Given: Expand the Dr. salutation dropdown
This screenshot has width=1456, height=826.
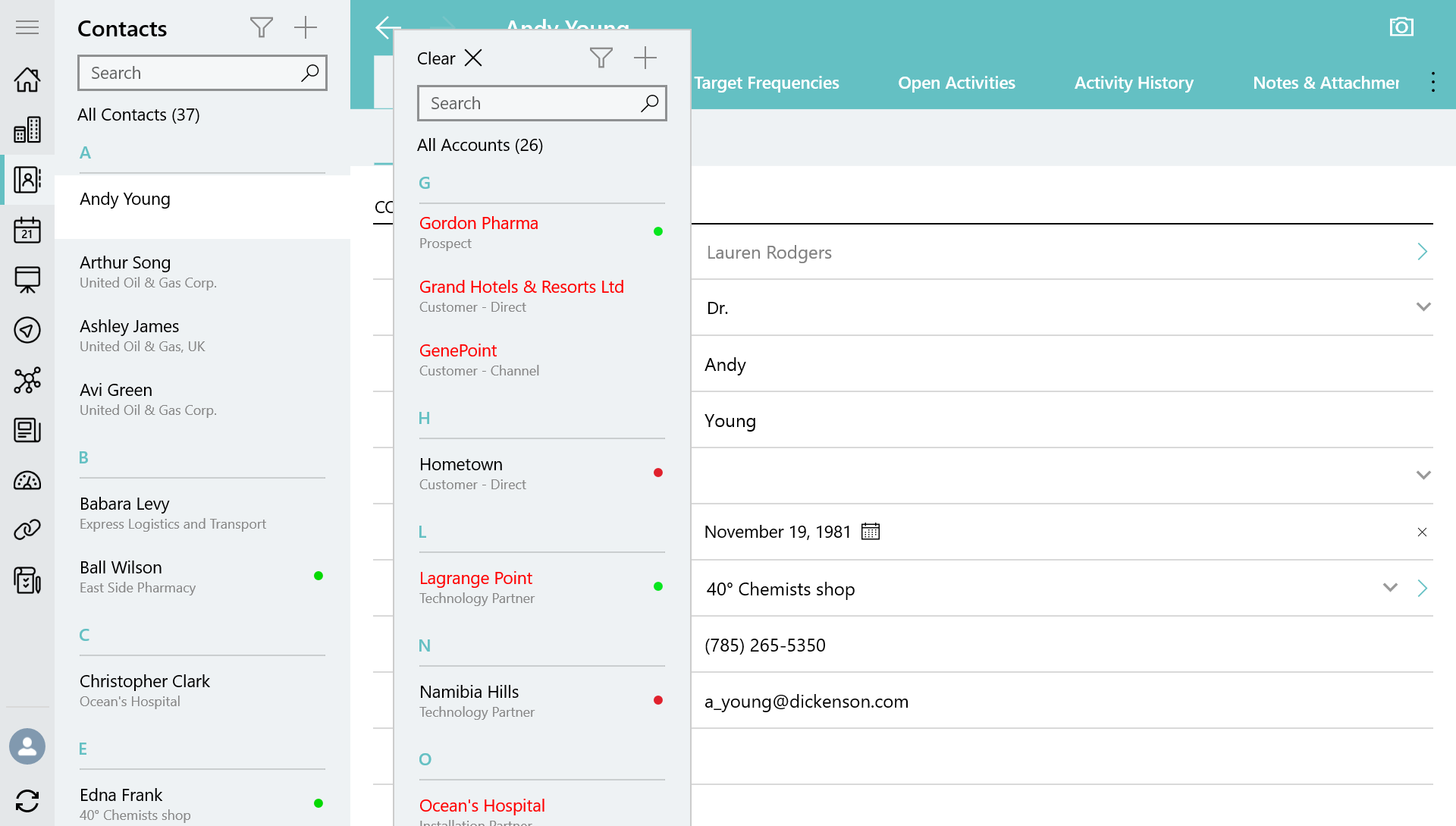Looking at the screenshot, I should click(x=1423, y=307).
